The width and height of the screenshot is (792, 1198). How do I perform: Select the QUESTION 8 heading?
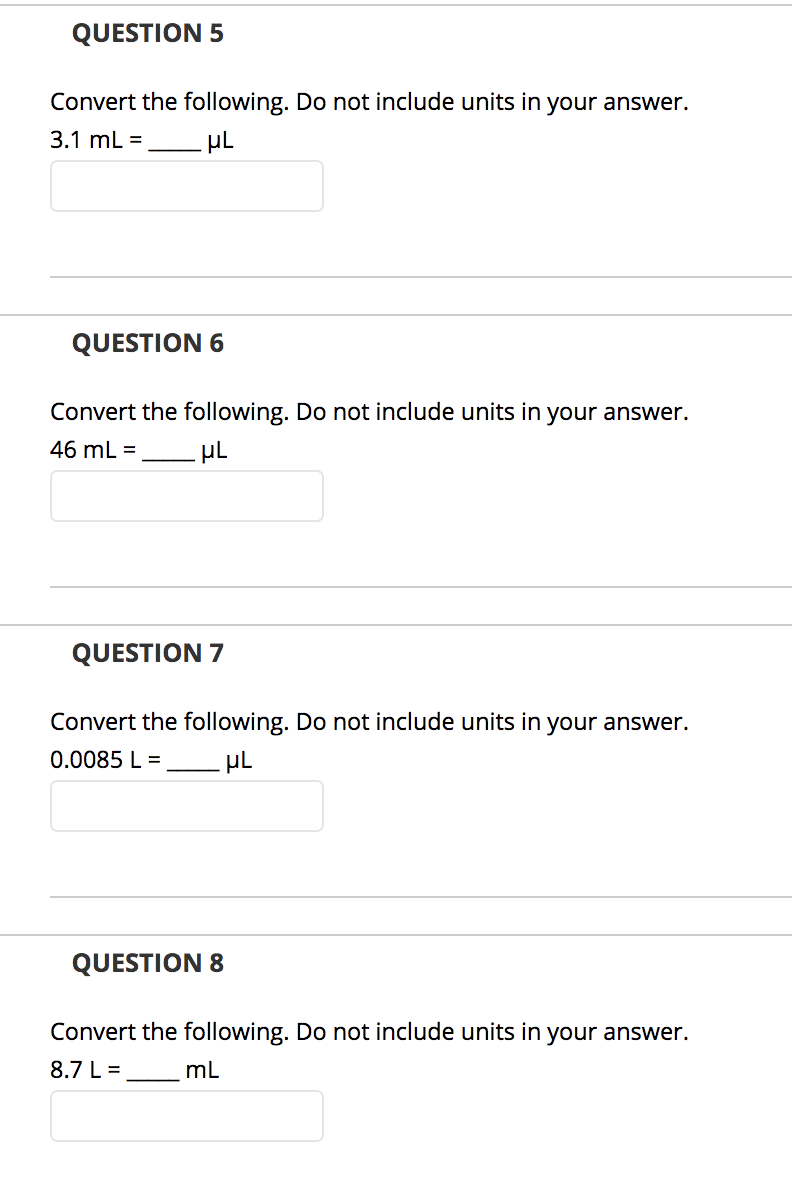(x=148, y=963)
